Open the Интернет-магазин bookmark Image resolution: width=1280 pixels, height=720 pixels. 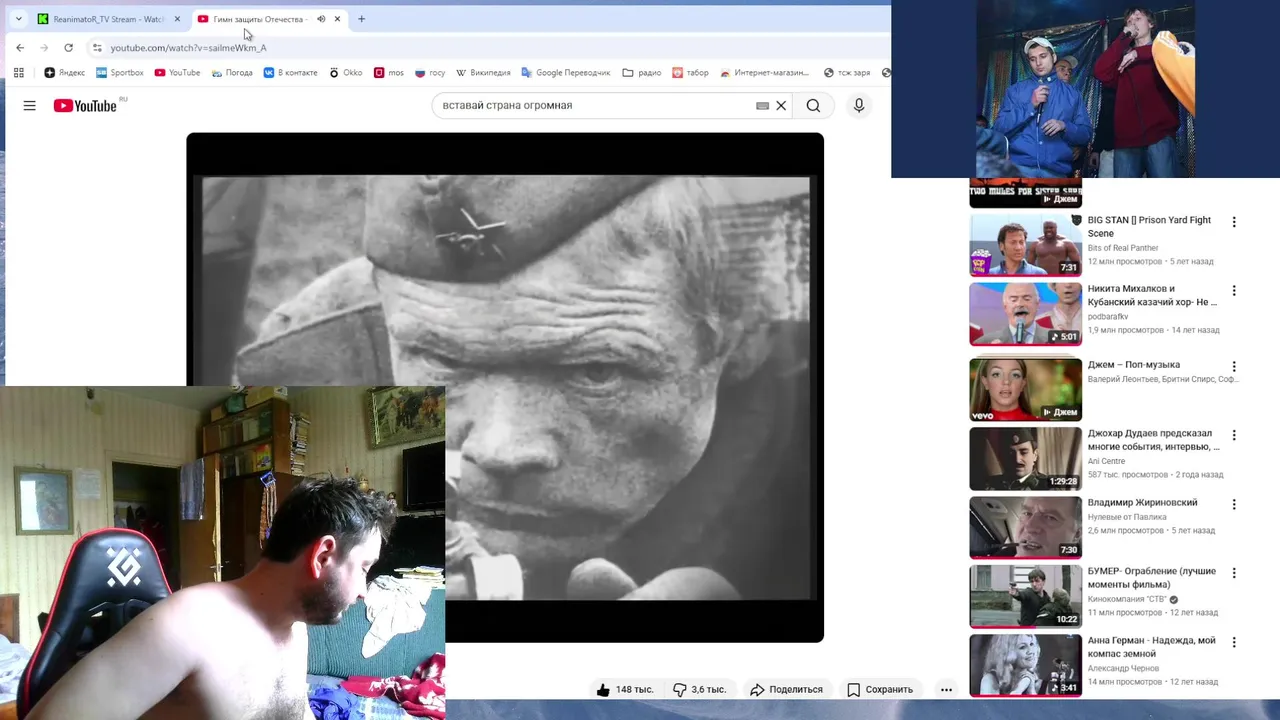pos(764,73)
